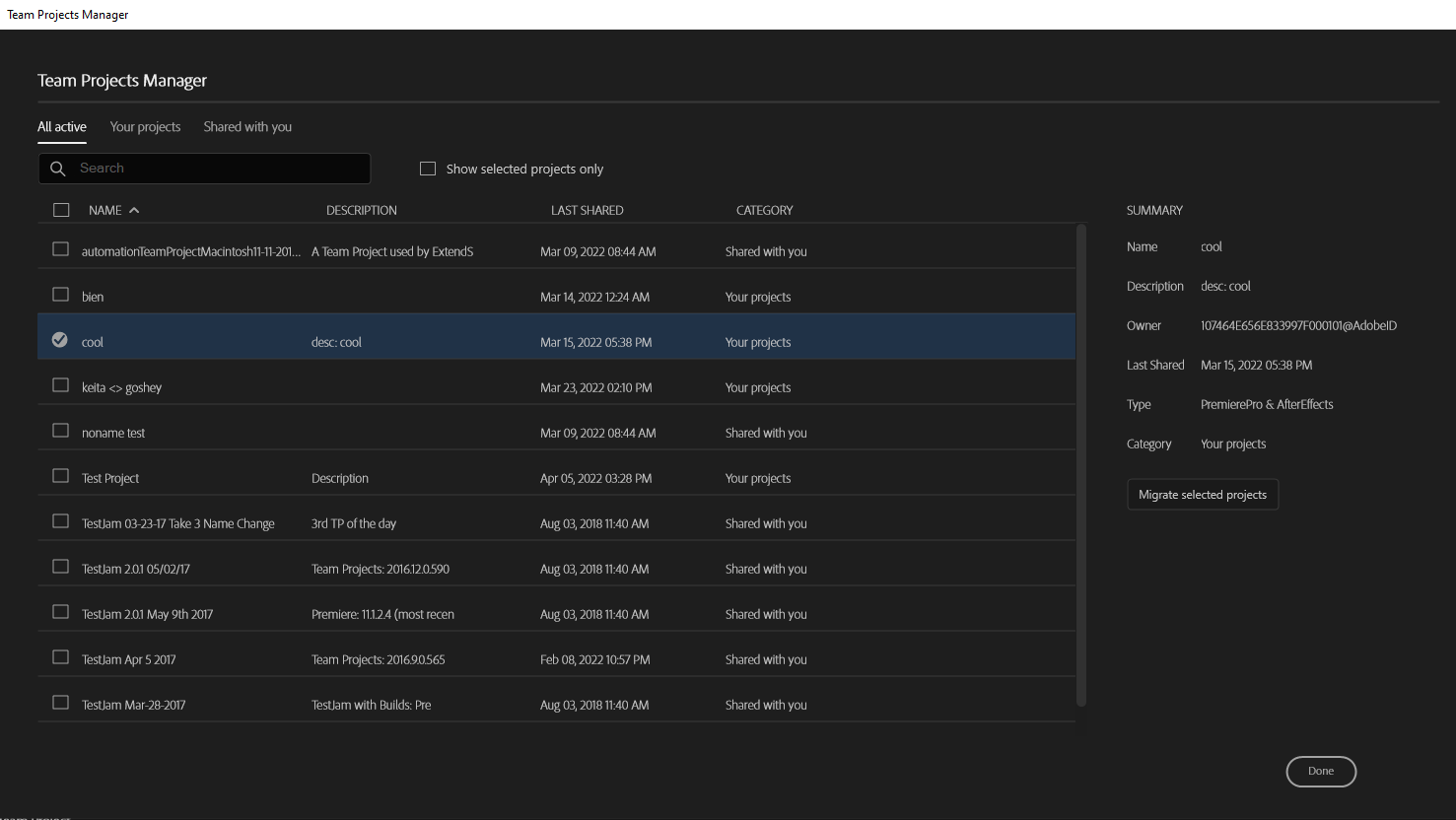The height and width of the screenshot is (820, 1456).
Task: Check the Test Project checkbox
Action: tap(60, 475)
